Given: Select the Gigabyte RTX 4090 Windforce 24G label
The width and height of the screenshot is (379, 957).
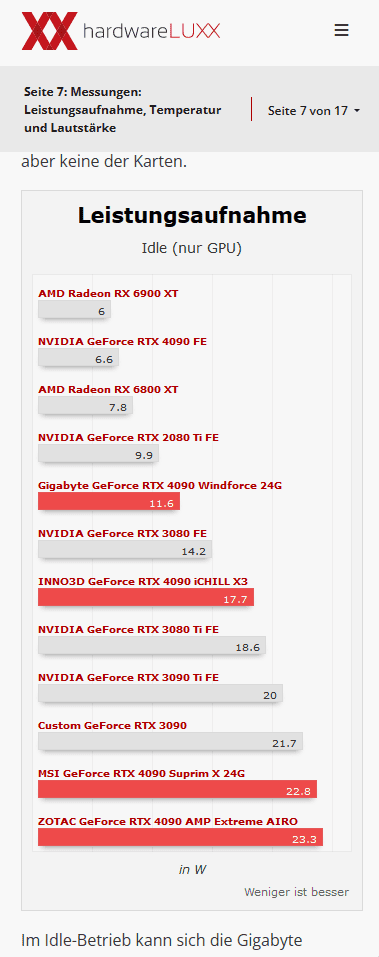Looking at the screenshot, I should (160, 486).
